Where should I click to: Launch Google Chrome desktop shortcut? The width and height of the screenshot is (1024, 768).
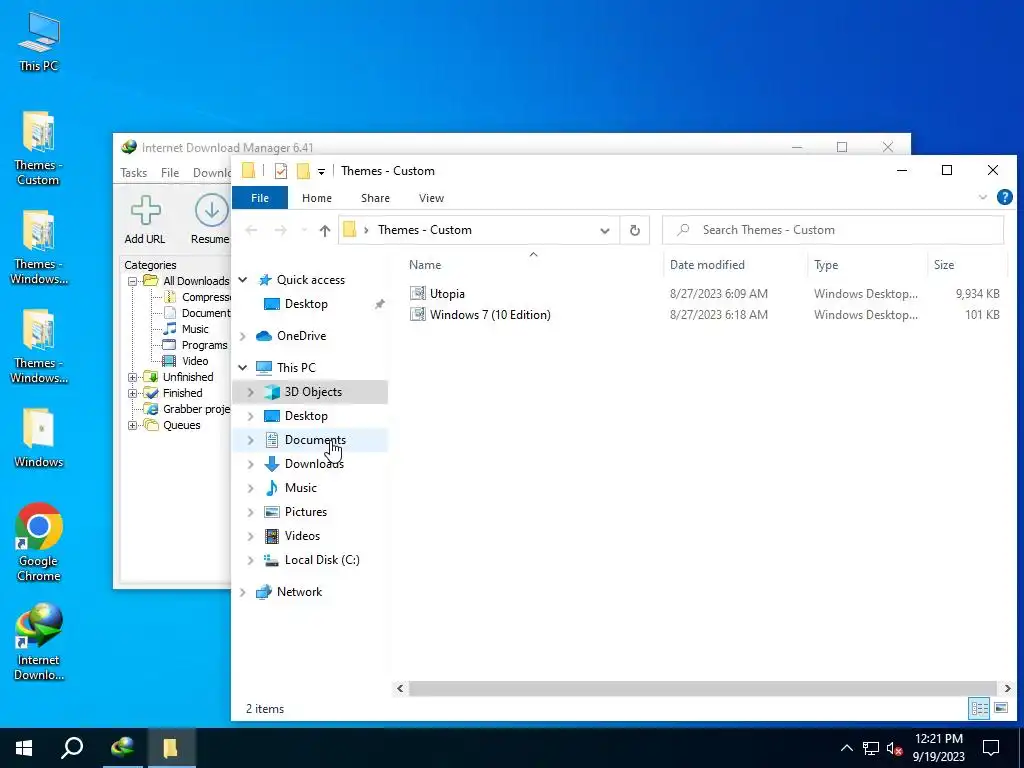tap(39, 541)
